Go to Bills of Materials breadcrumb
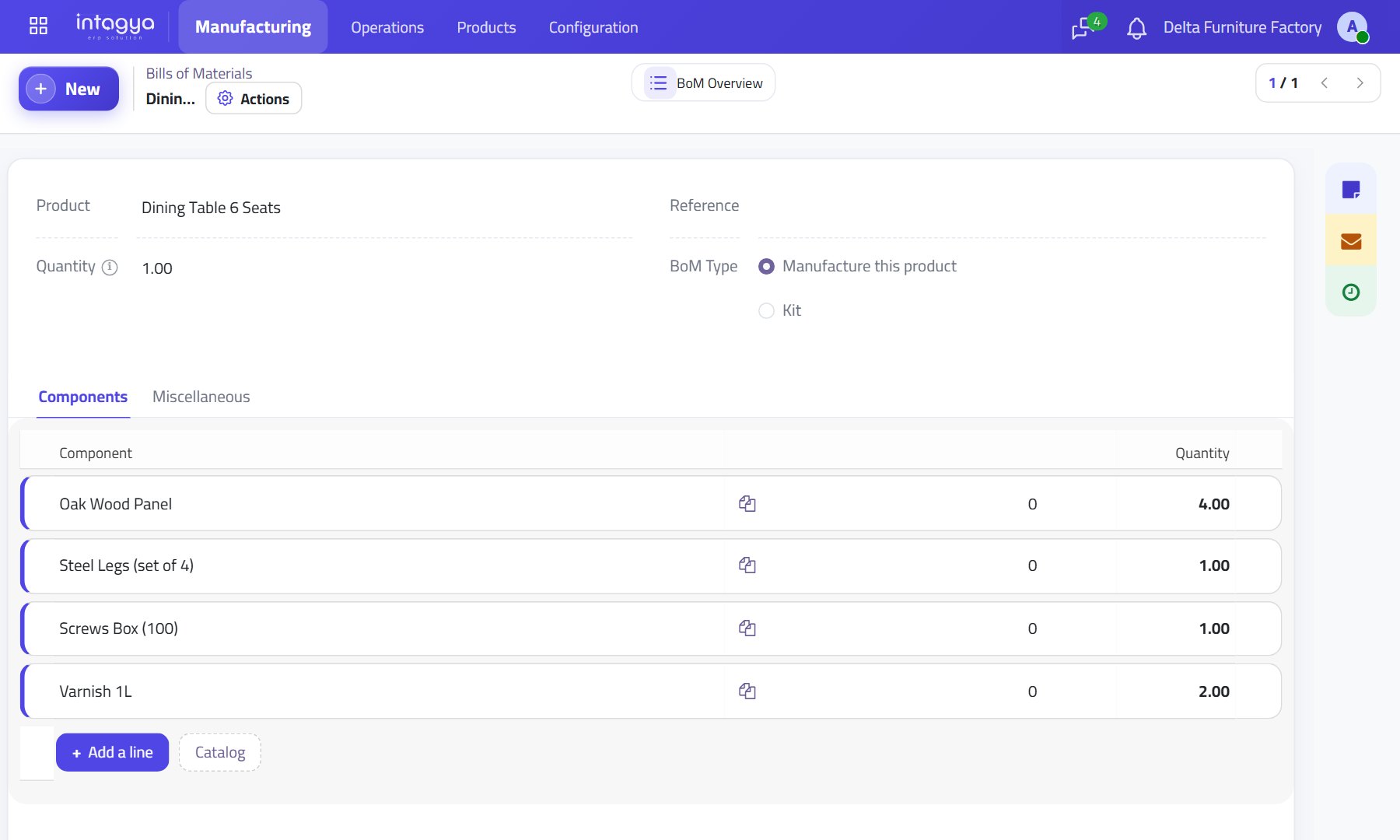This screenshot has height=840, width=1400. click(x=199, y=73)
